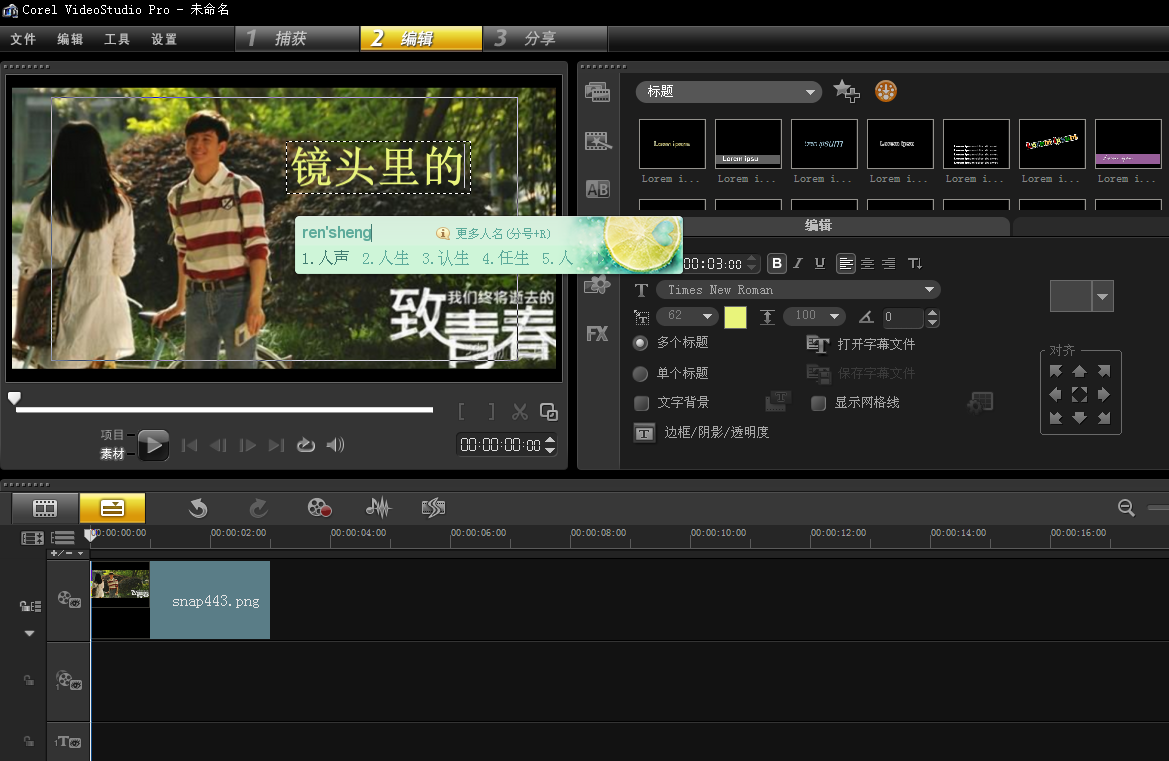Select the multiple titles radio button
The image size is (1169, 761).
pyautogui.click(x=640, y=343)
